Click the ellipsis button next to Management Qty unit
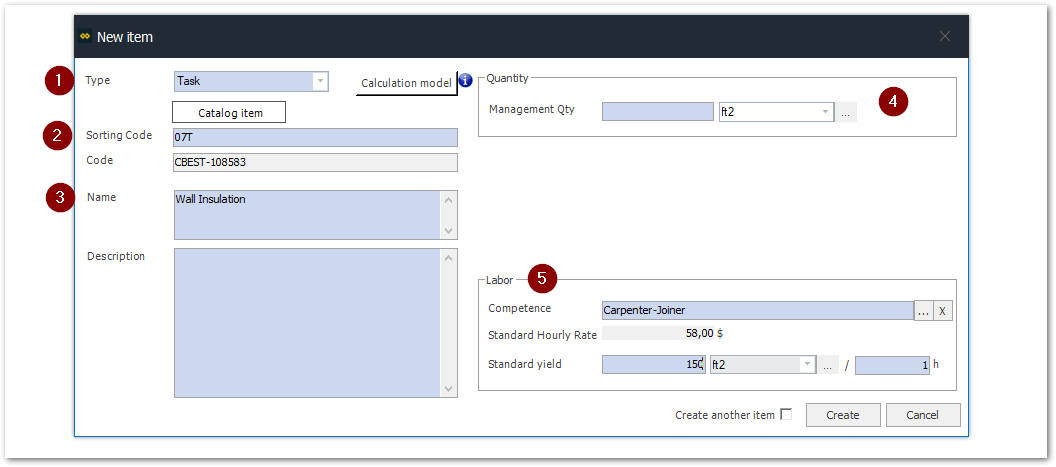 click(846, 112)
